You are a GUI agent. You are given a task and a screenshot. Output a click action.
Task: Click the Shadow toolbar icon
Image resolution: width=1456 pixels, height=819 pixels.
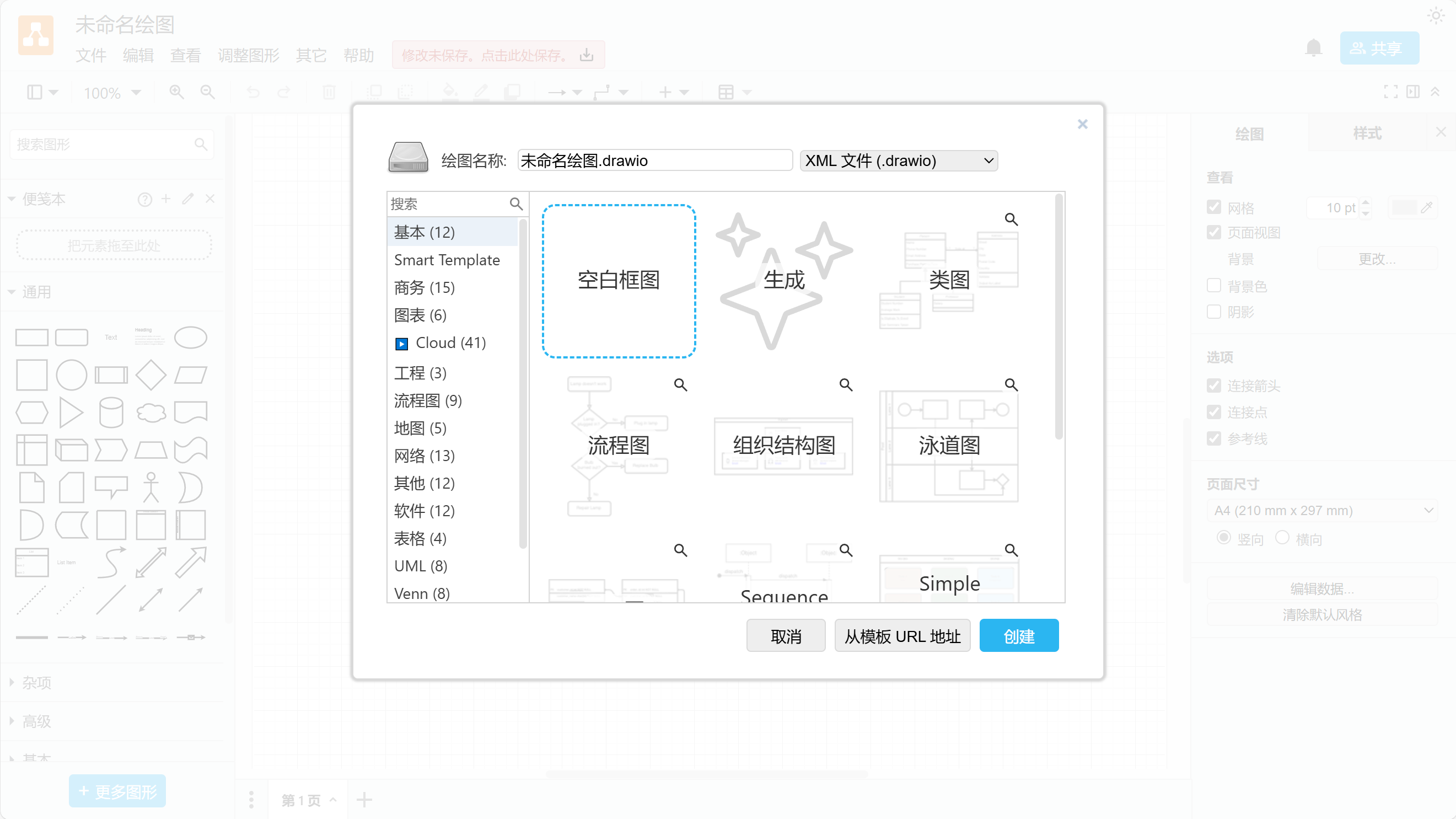512,92
